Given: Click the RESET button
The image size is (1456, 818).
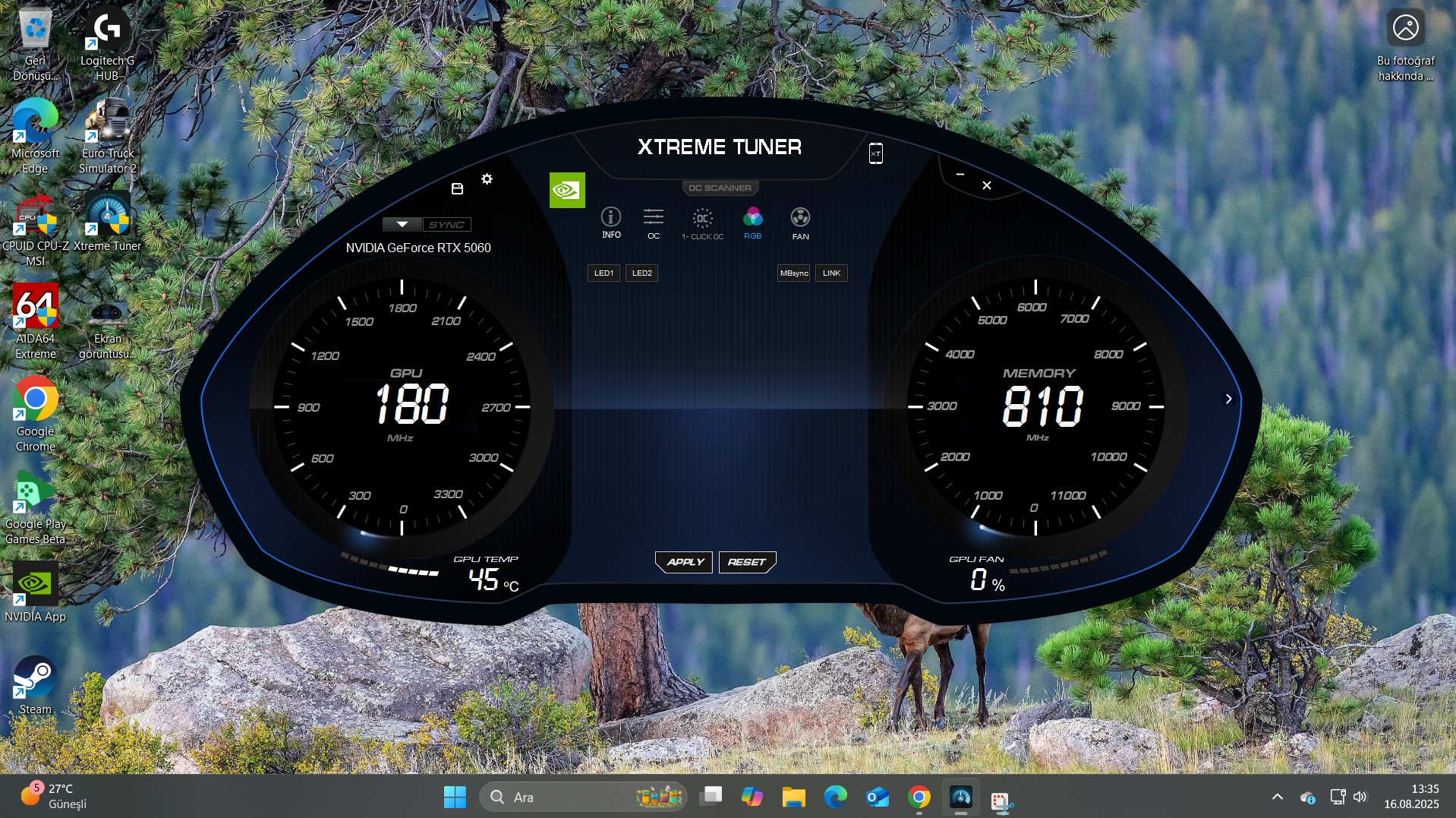Looking at the screenshot, I should point(747,562).
